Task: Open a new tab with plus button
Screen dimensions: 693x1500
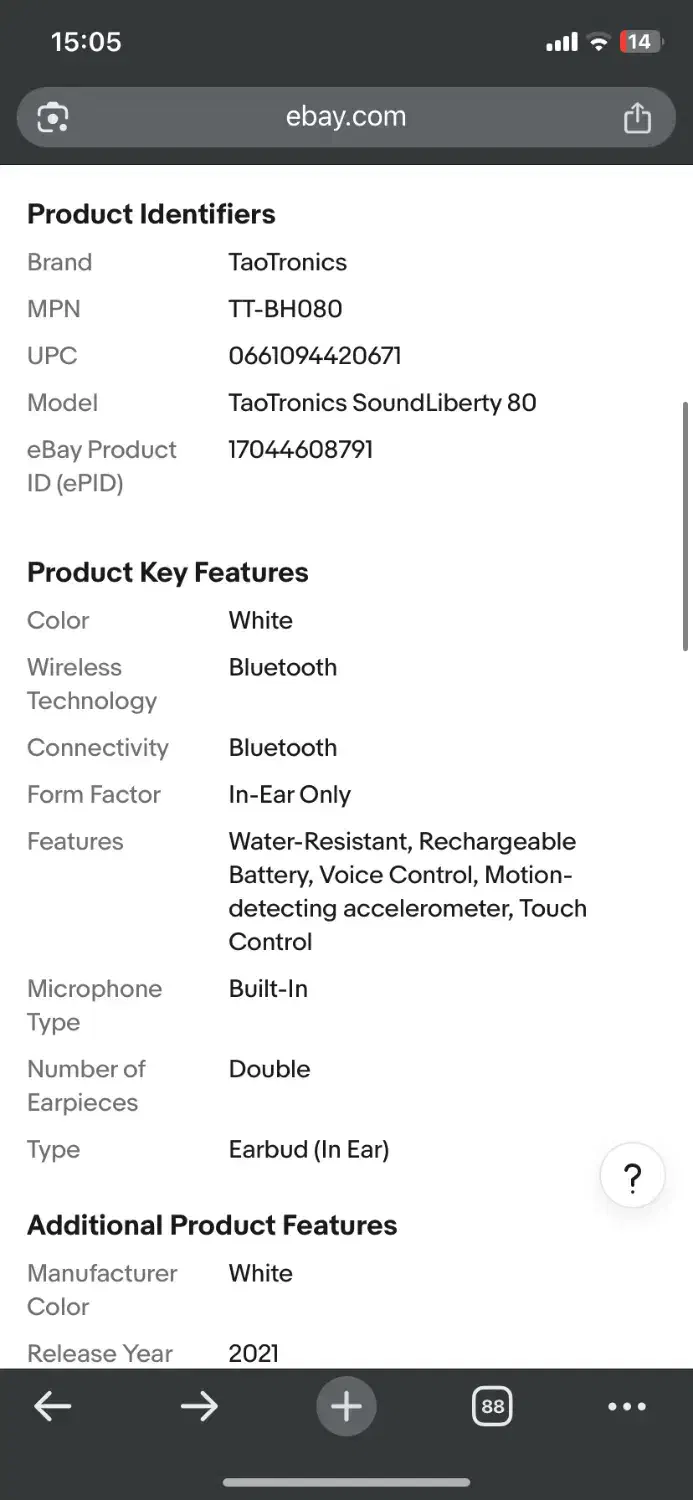Action: pos(346,1406)
